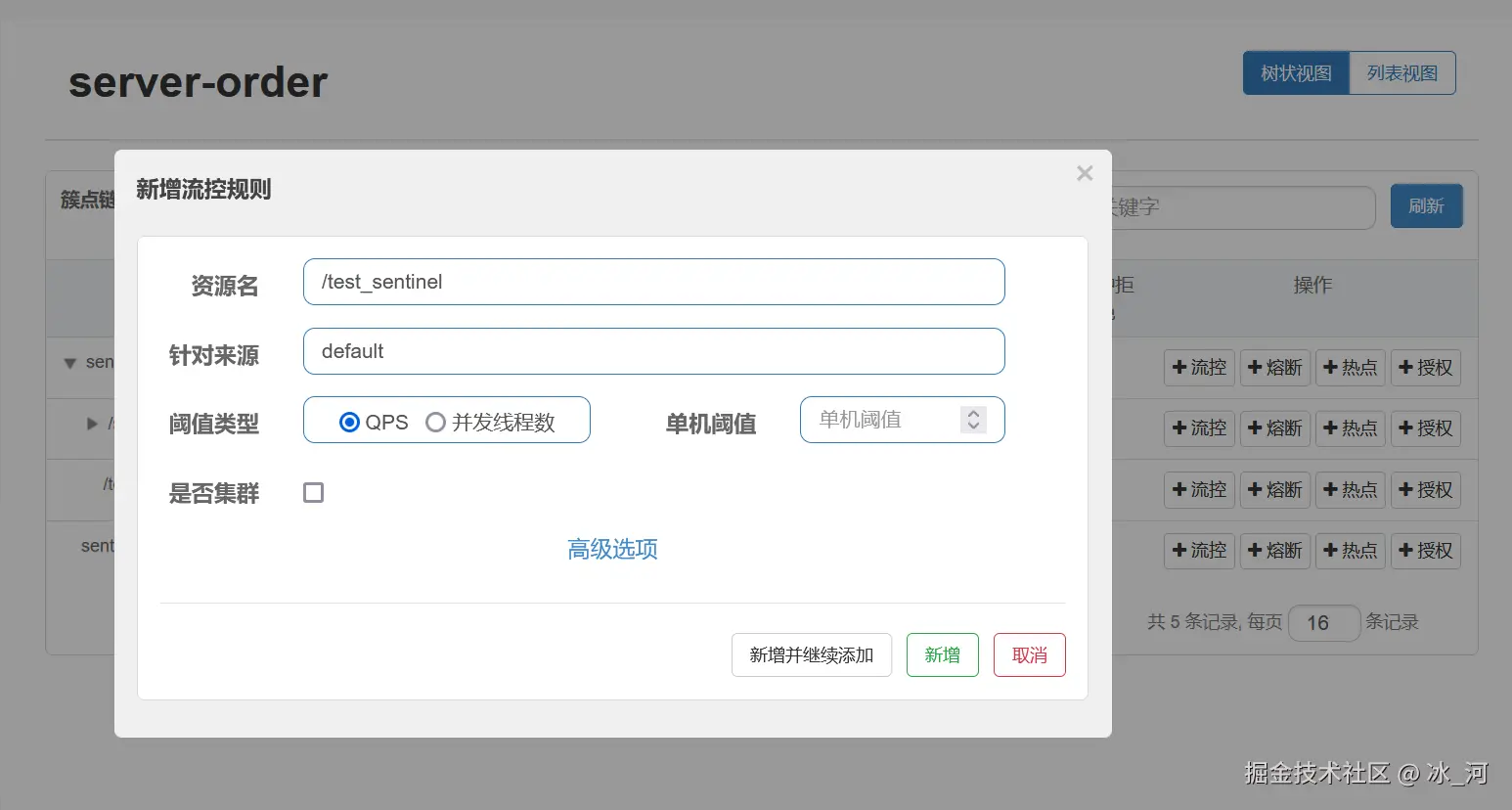Click the server-order page title
The height and width of the screenshot is (810, 1512).
(x=199, y=82)
